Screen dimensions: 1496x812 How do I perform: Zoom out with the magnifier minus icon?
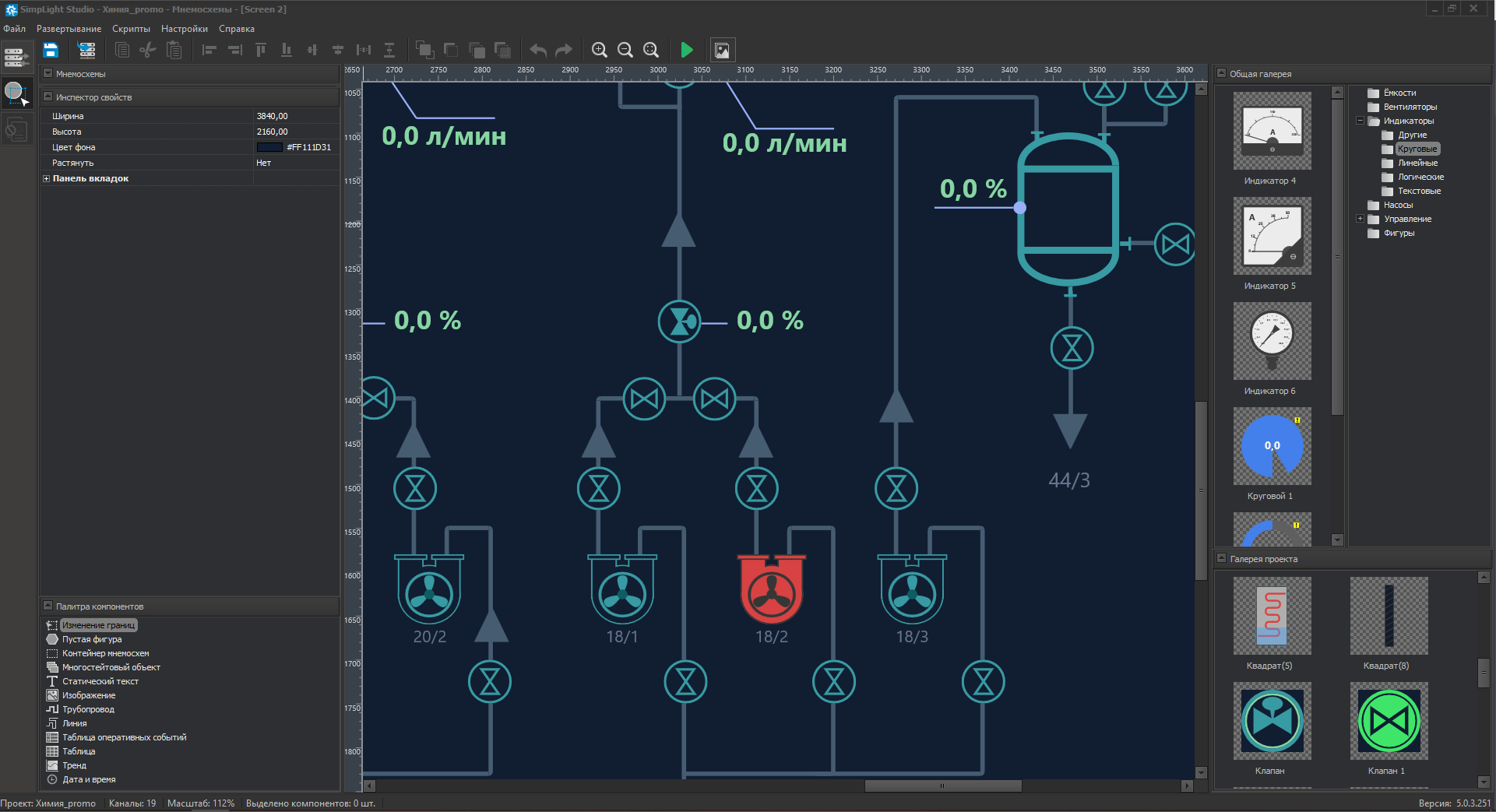(625, 51)
